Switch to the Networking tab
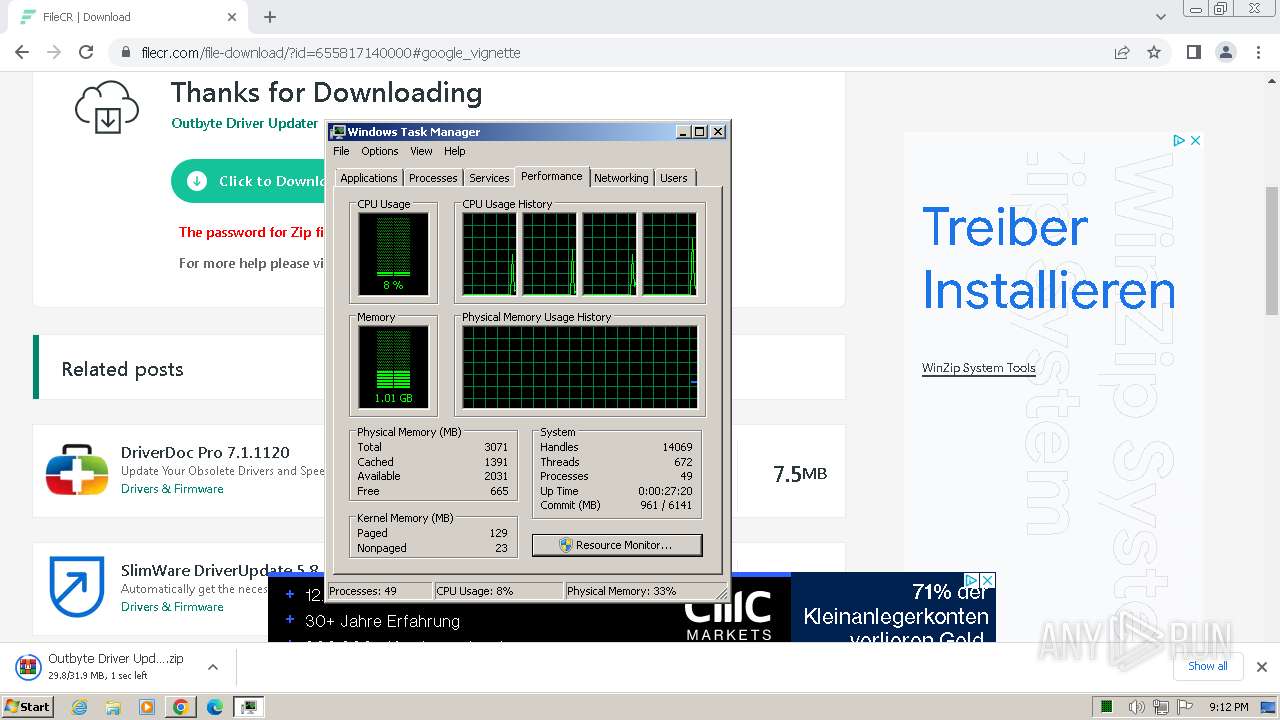The image size is (1280, 720). tap(621, 178)
